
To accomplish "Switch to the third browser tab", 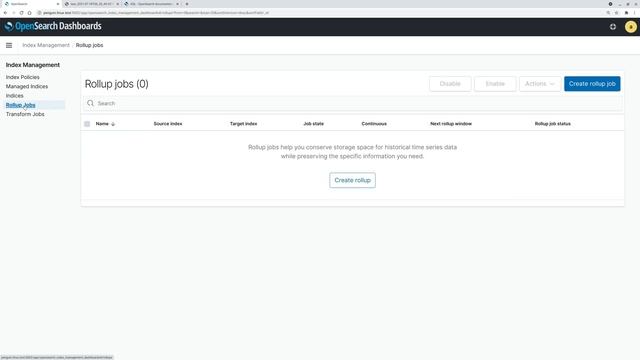I will (x=151, y=4).
